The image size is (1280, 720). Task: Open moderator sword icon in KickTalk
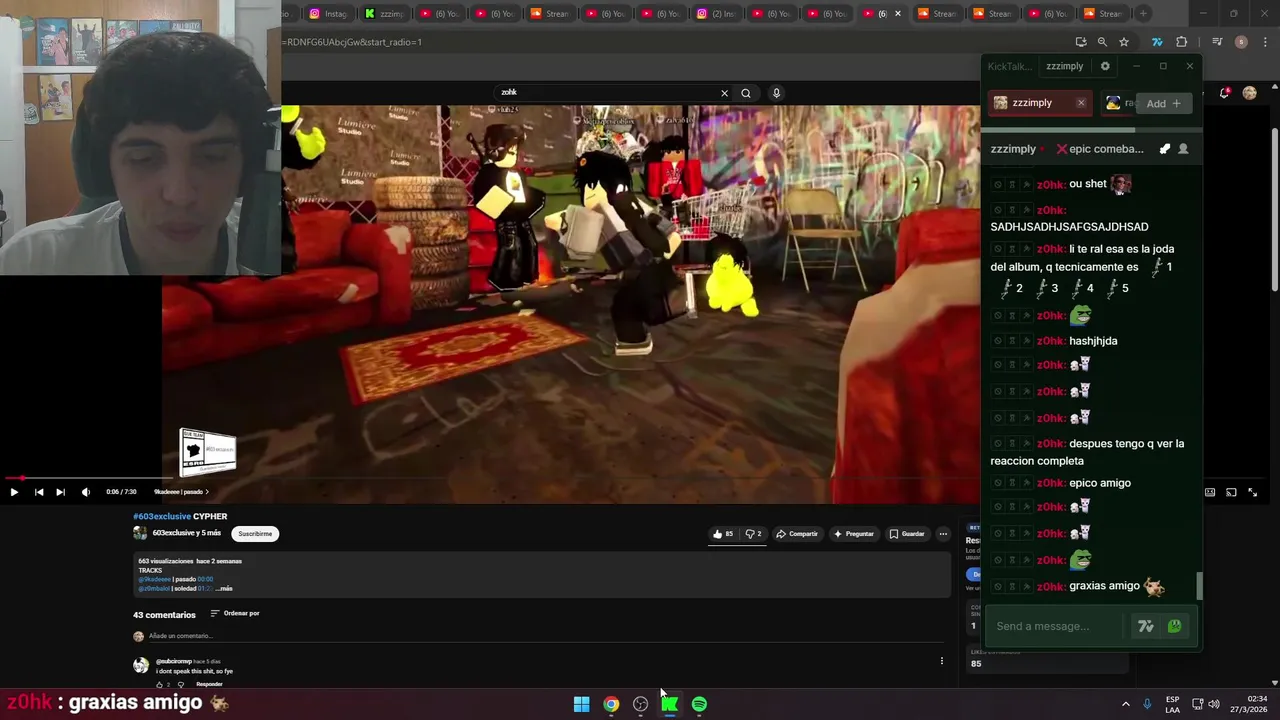pos(1165,149)
